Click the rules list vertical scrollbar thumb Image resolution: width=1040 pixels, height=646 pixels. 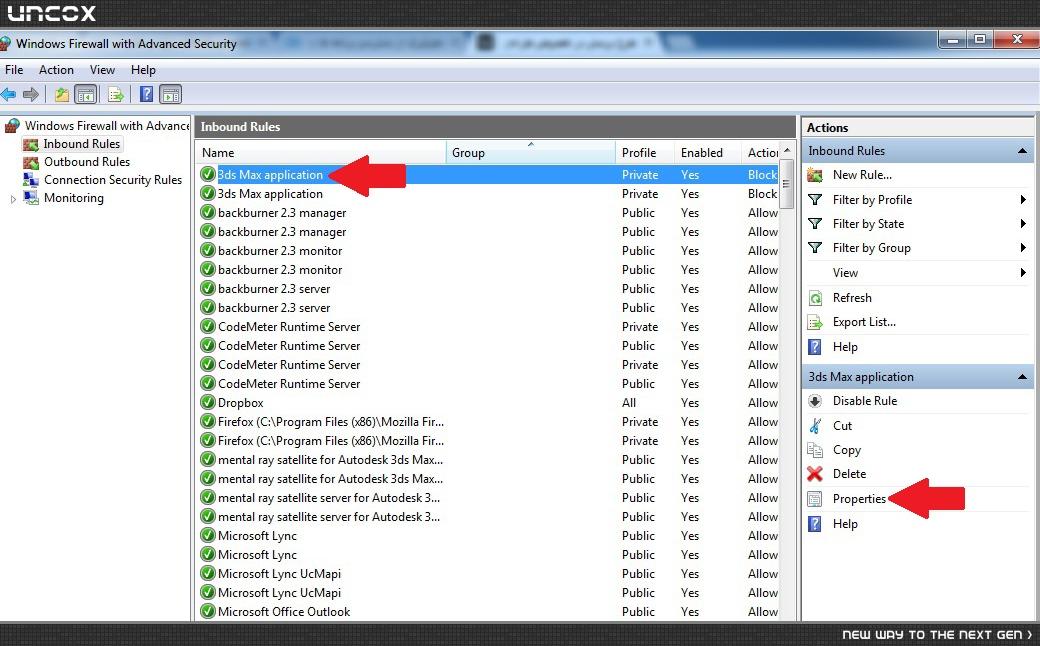(x=787, y=184)
